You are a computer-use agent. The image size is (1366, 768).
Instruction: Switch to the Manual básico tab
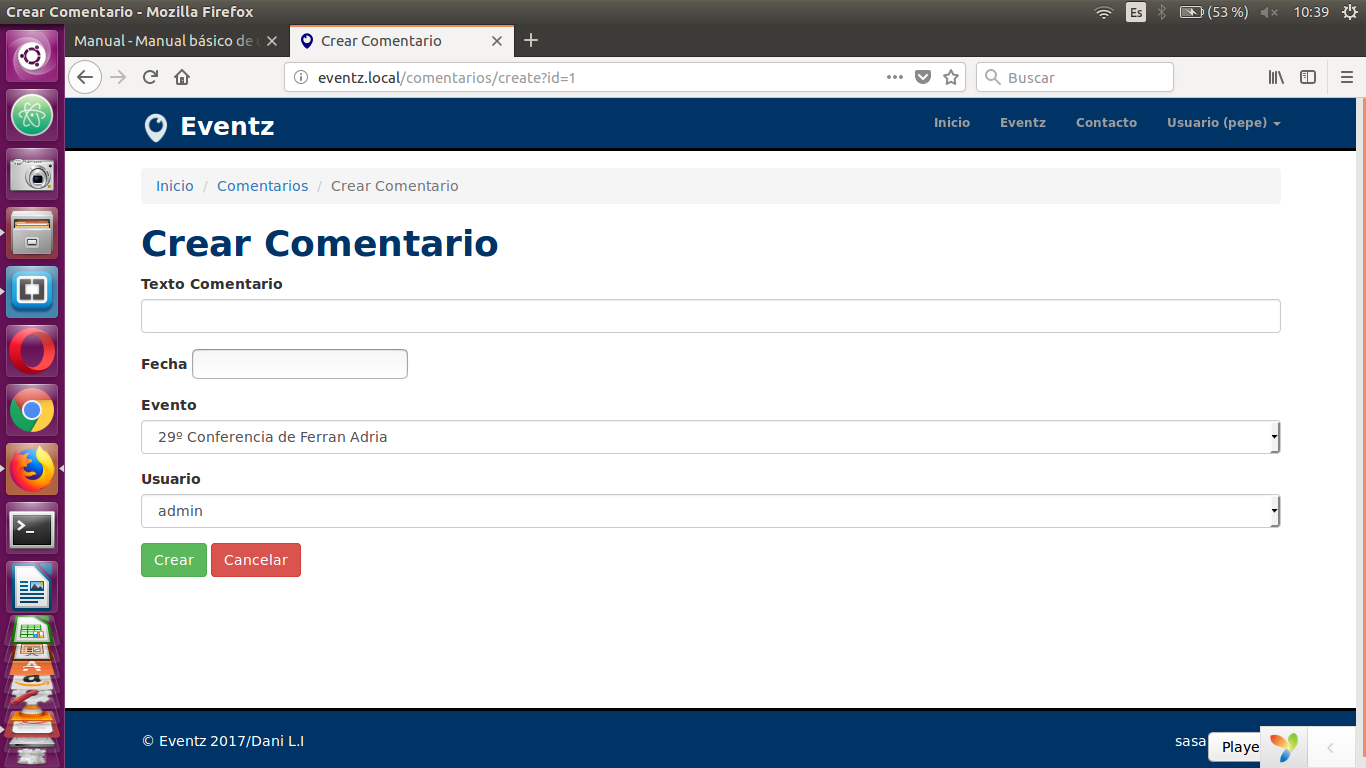pyautogui.click(x=166, y=41)
